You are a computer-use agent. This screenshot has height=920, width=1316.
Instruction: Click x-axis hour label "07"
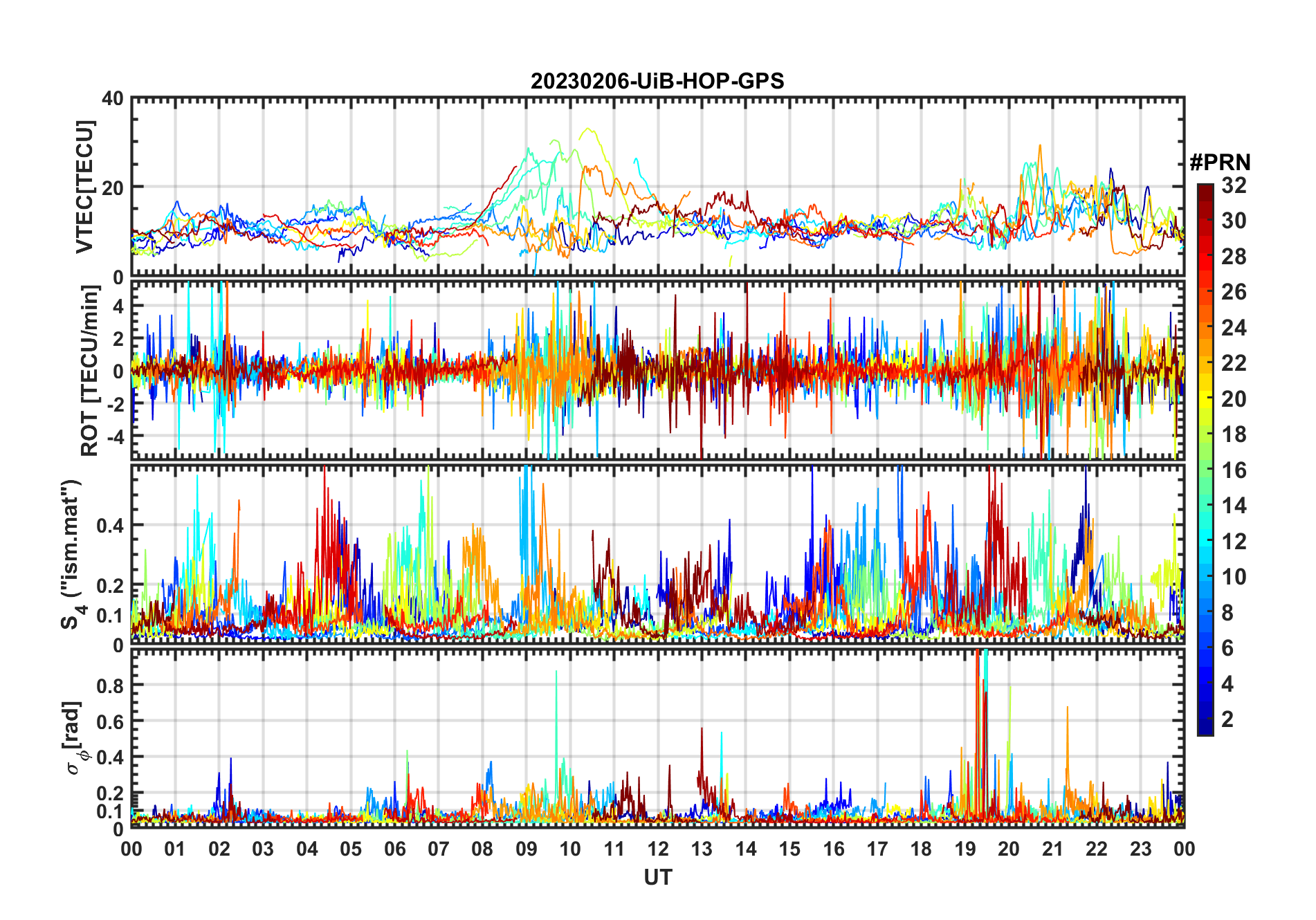(439, 849)
